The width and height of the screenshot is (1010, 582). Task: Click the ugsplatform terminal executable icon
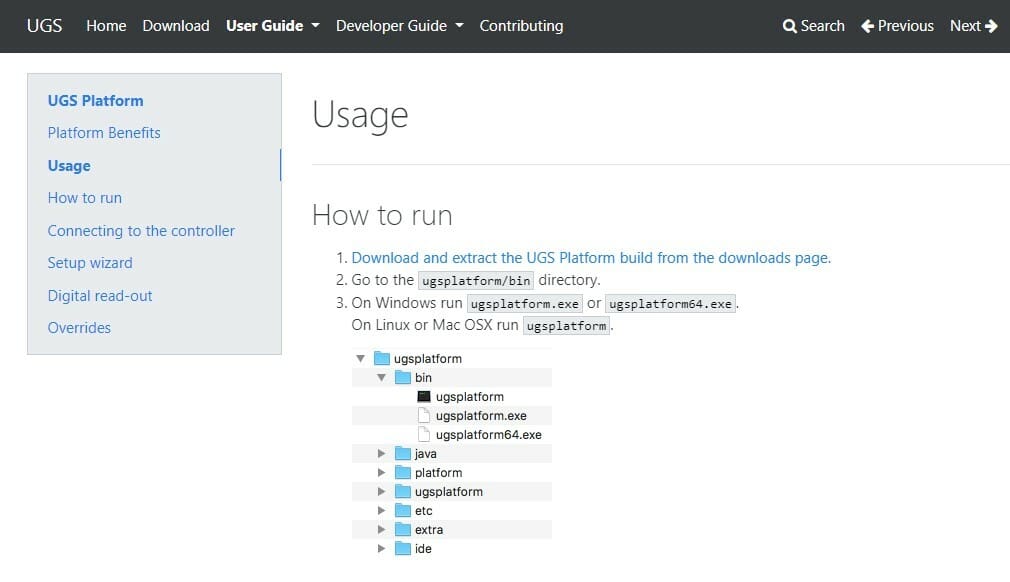click(424, 396)
